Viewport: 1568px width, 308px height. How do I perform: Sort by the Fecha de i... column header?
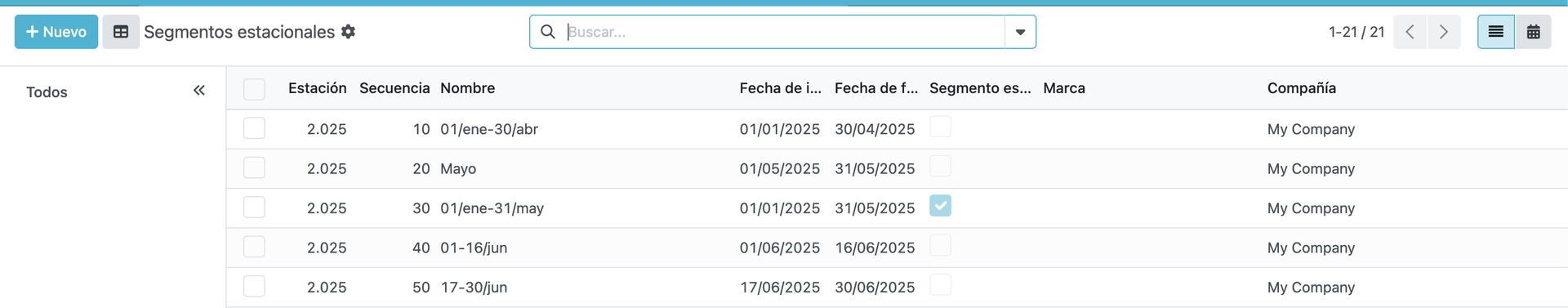(x=780, y=88)
